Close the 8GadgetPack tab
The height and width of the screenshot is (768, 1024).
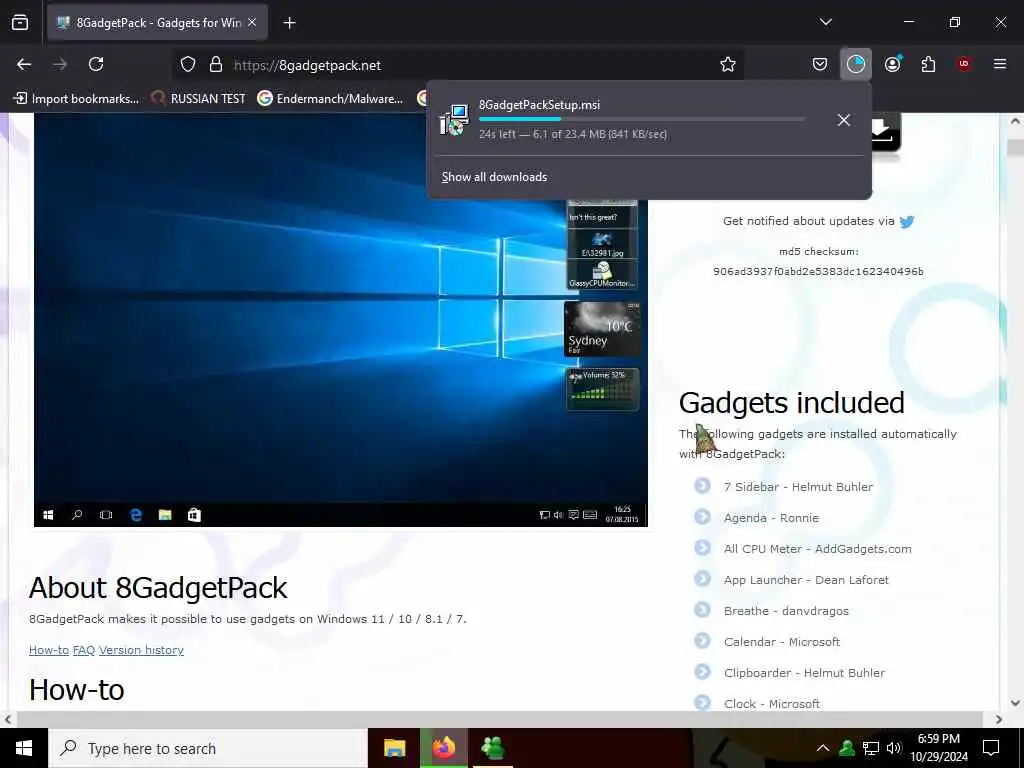[252, 23]
